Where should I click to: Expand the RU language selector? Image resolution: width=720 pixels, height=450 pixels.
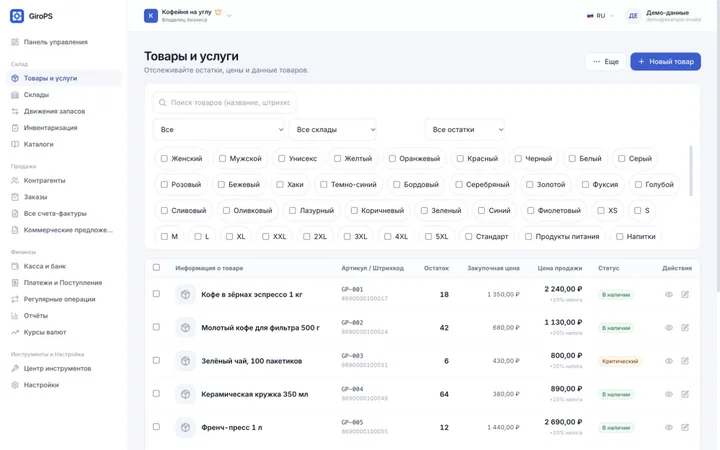(601, 16)
